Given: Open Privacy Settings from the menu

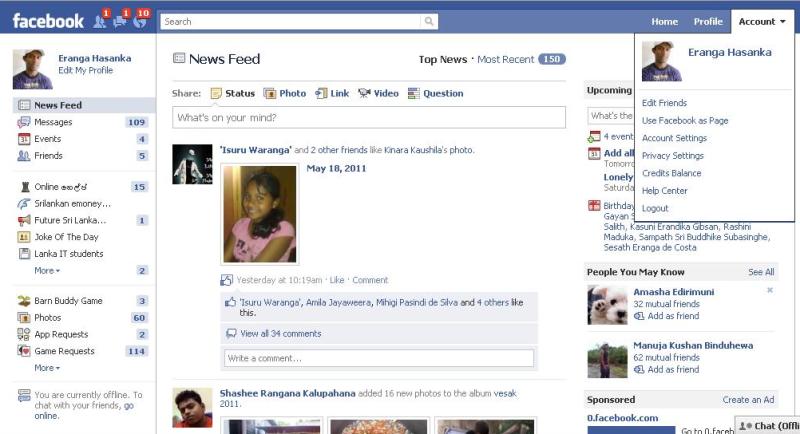Looking at the screenshot, I should point(672,156).
